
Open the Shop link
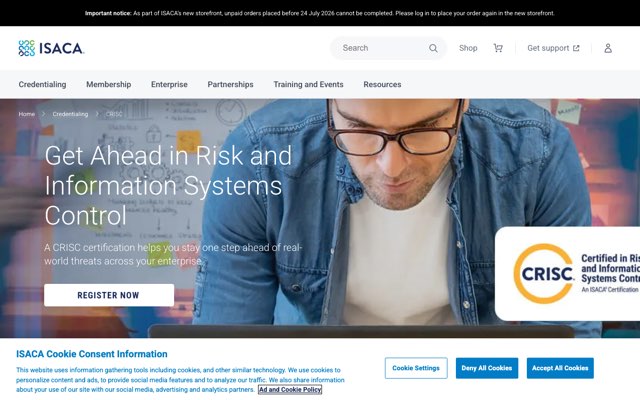coord(468,48)
